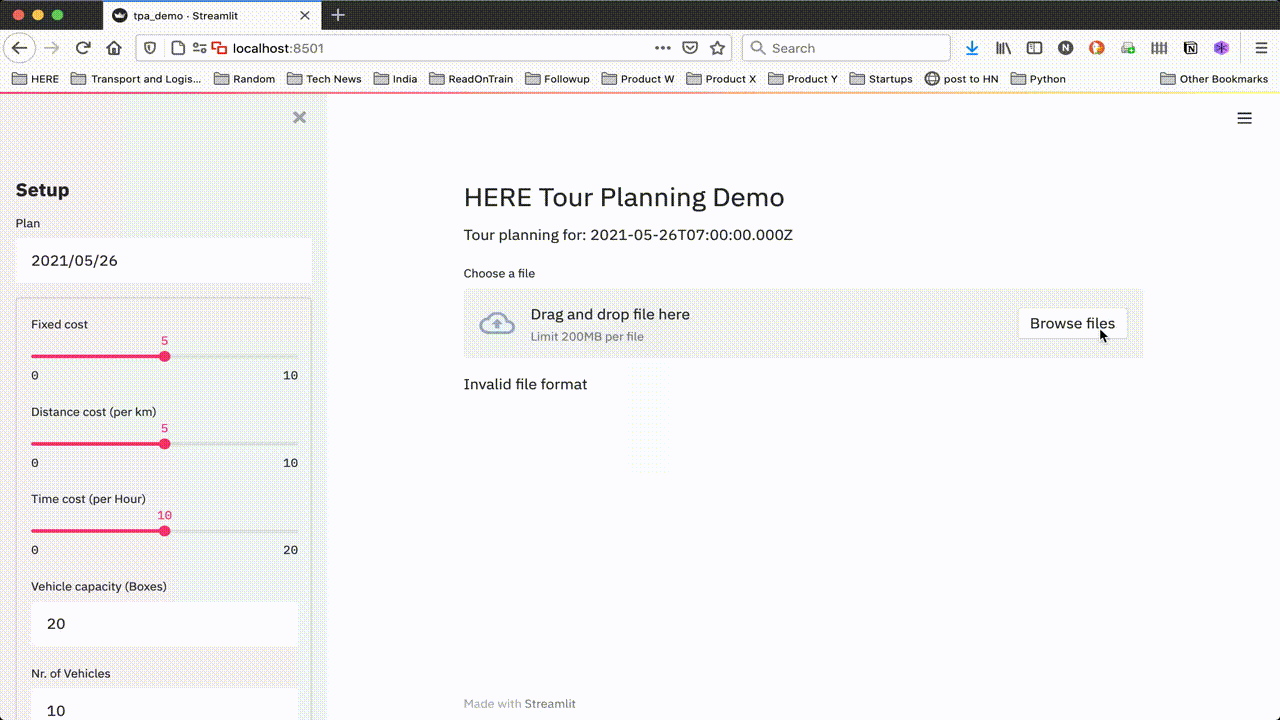Open the Random bookmarks folder
Viewport: 1280px width, 720px height.
[244, 79]
